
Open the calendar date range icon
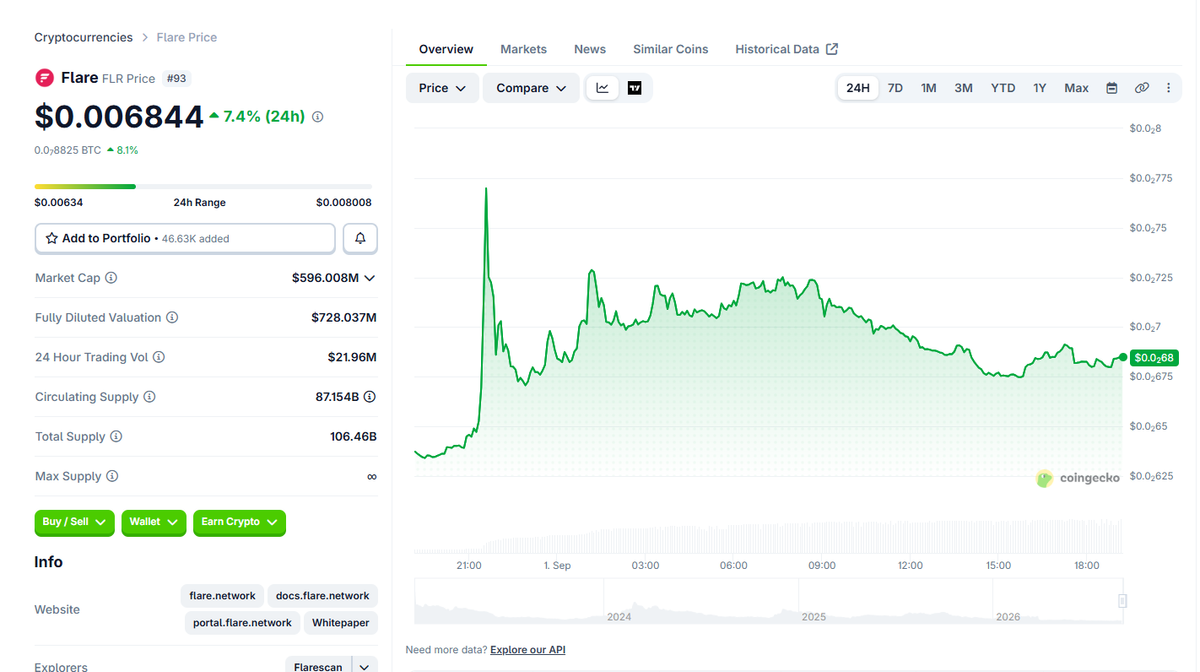pos(1112,88)
